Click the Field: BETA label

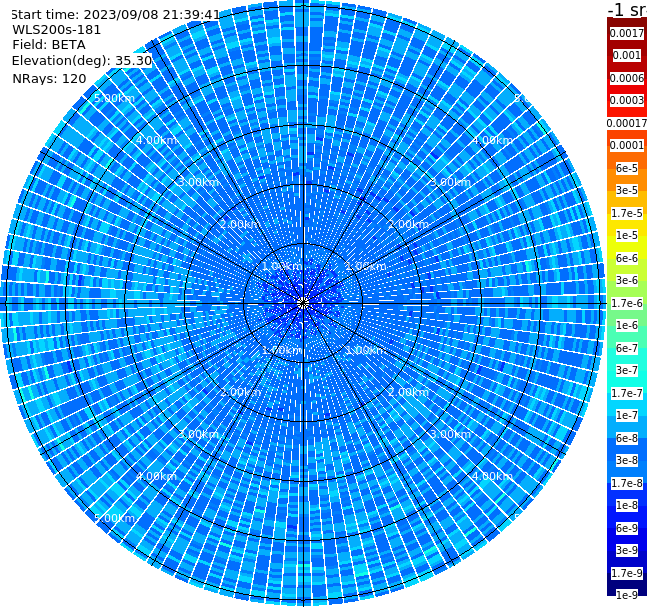(49, 45)
